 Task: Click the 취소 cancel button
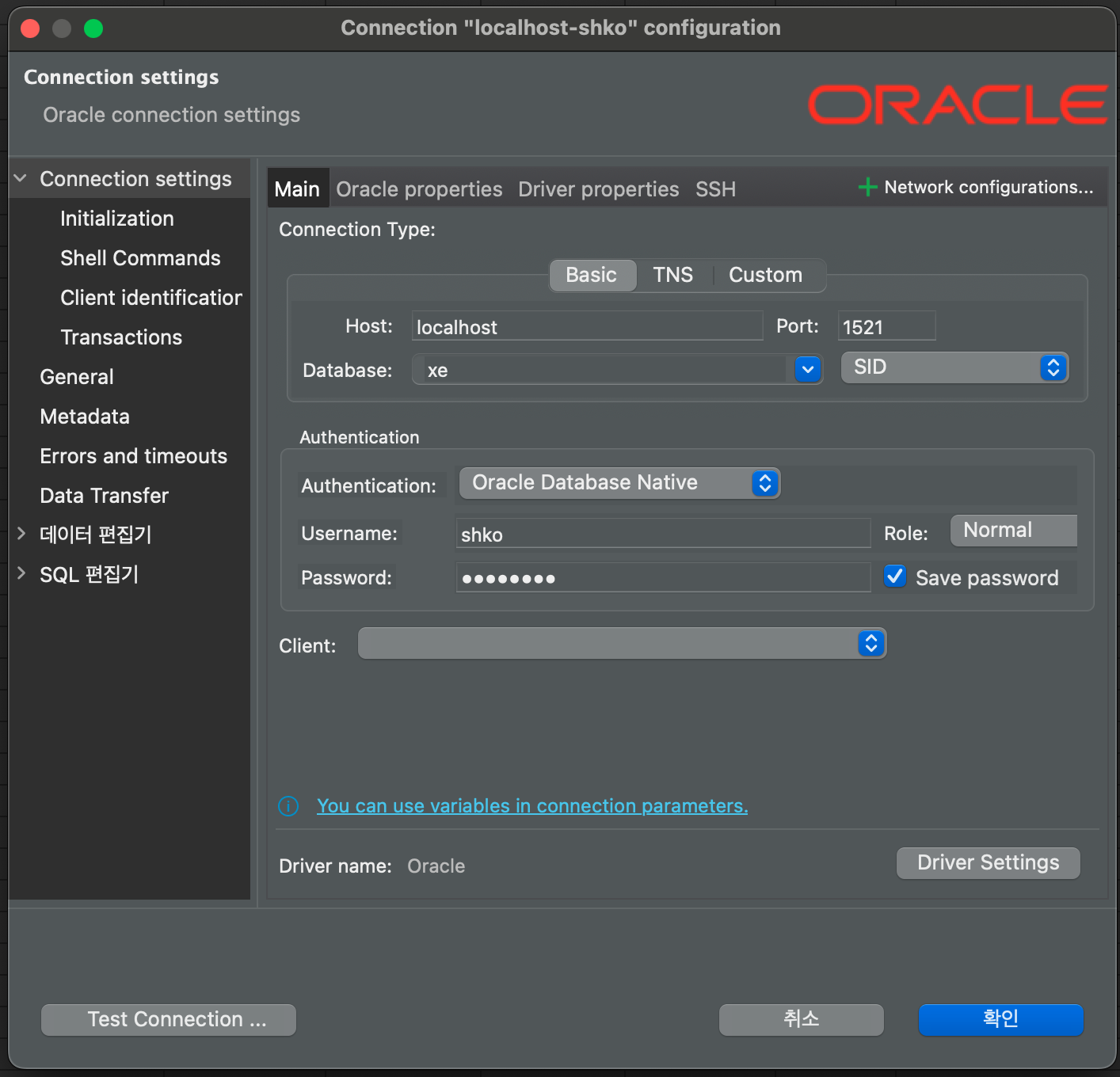point(802,1019)
